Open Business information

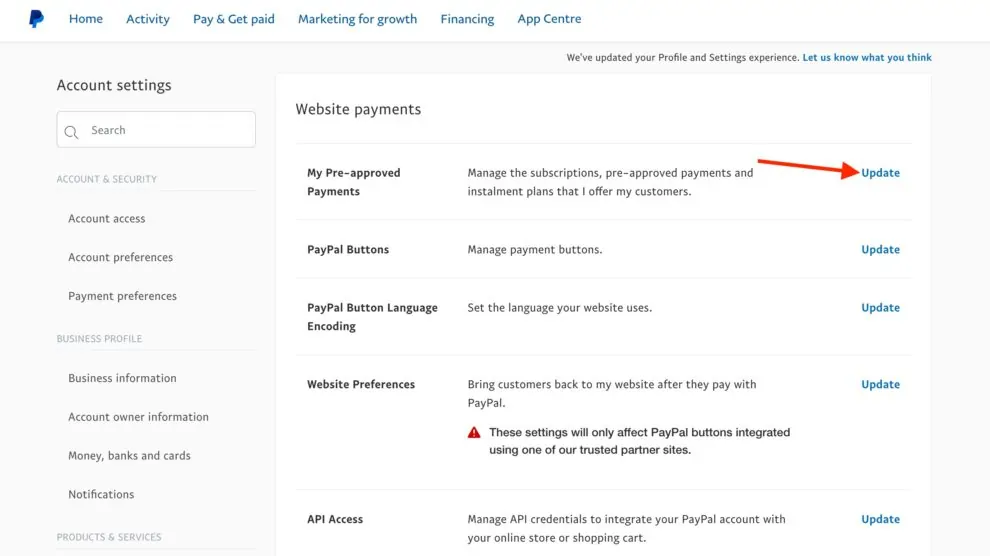122,378
